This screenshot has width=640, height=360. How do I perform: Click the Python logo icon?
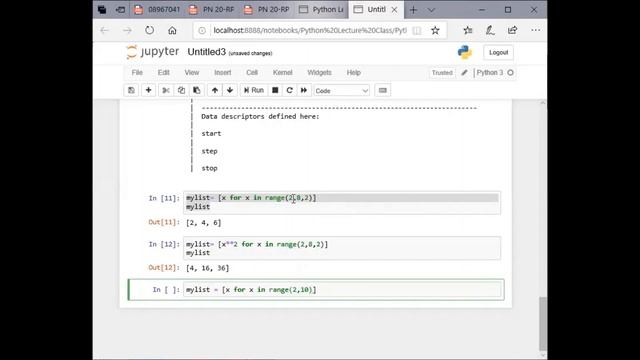tap(464, 52)
